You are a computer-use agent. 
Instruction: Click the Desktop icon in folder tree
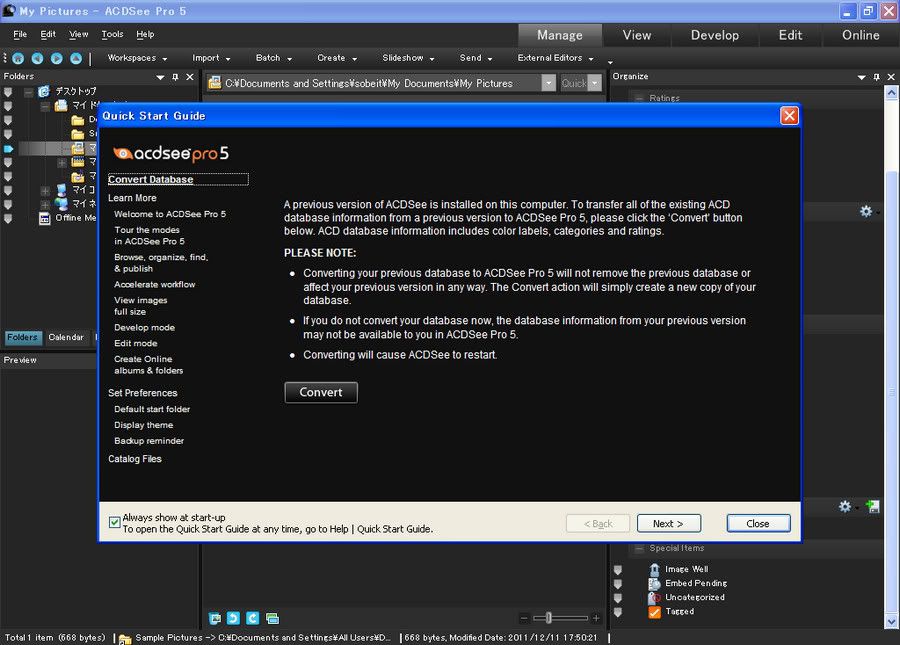[44, 91]
